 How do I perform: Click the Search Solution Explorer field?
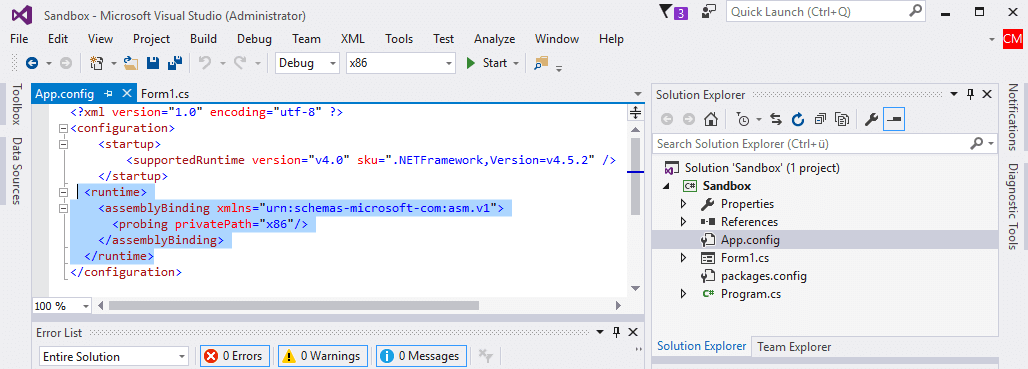825,143
